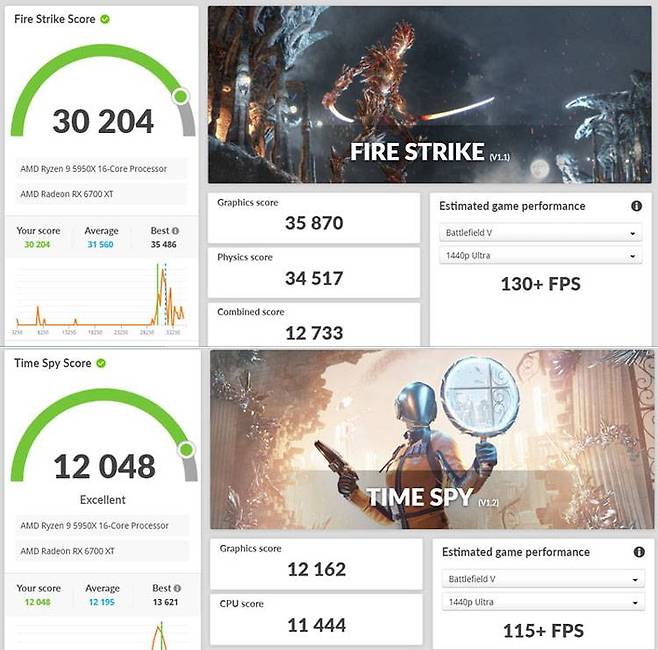Click the Time Spy total score 12 048

pyautogui.click(x=104, y=466)
